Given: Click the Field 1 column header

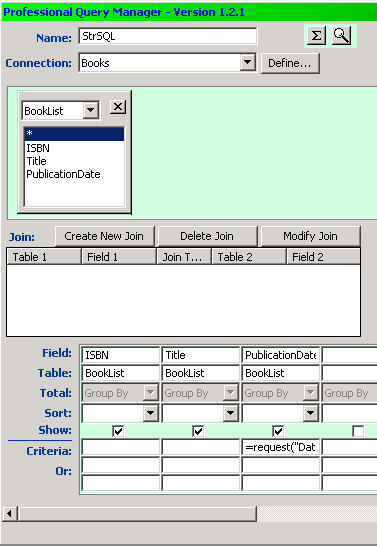Looking at the screenshot, I should pyautogui.click(x=119, y=257).
